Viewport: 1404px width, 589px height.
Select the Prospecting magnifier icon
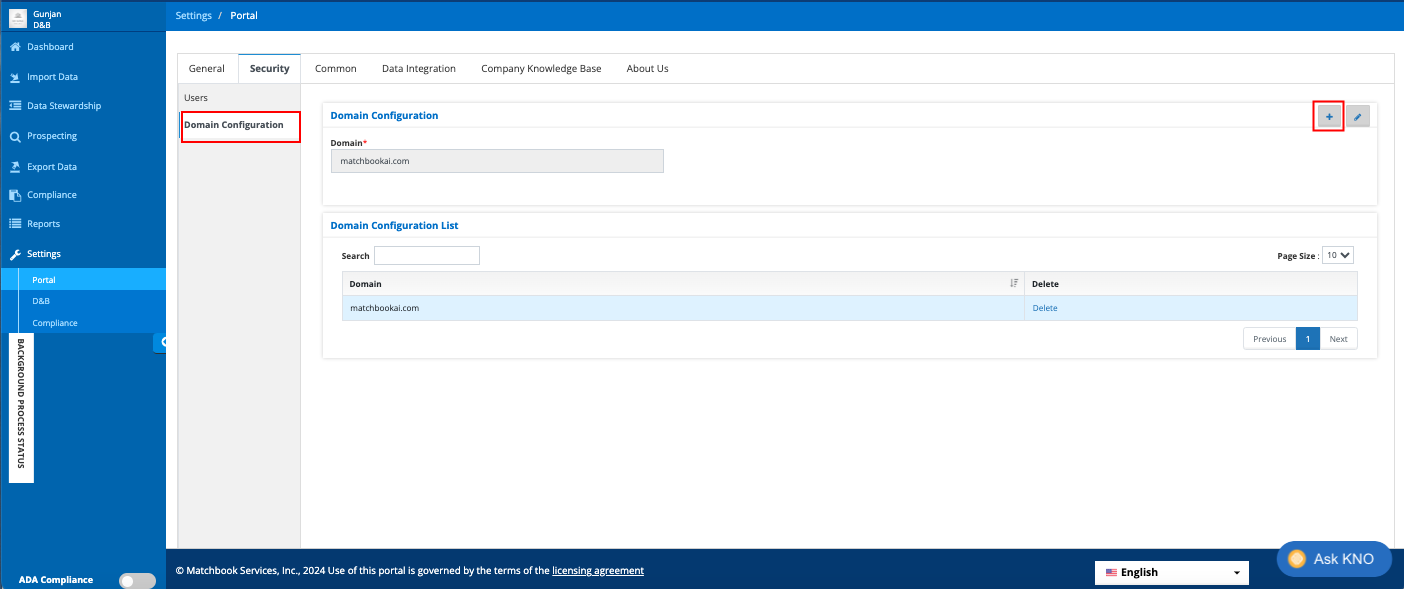point(15,136)
